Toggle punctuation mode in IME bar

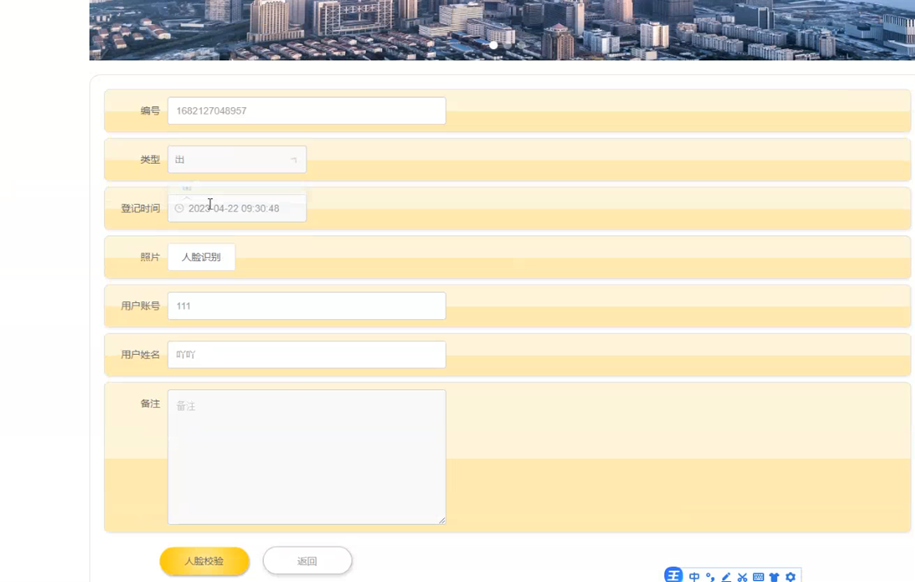(710, 577)
